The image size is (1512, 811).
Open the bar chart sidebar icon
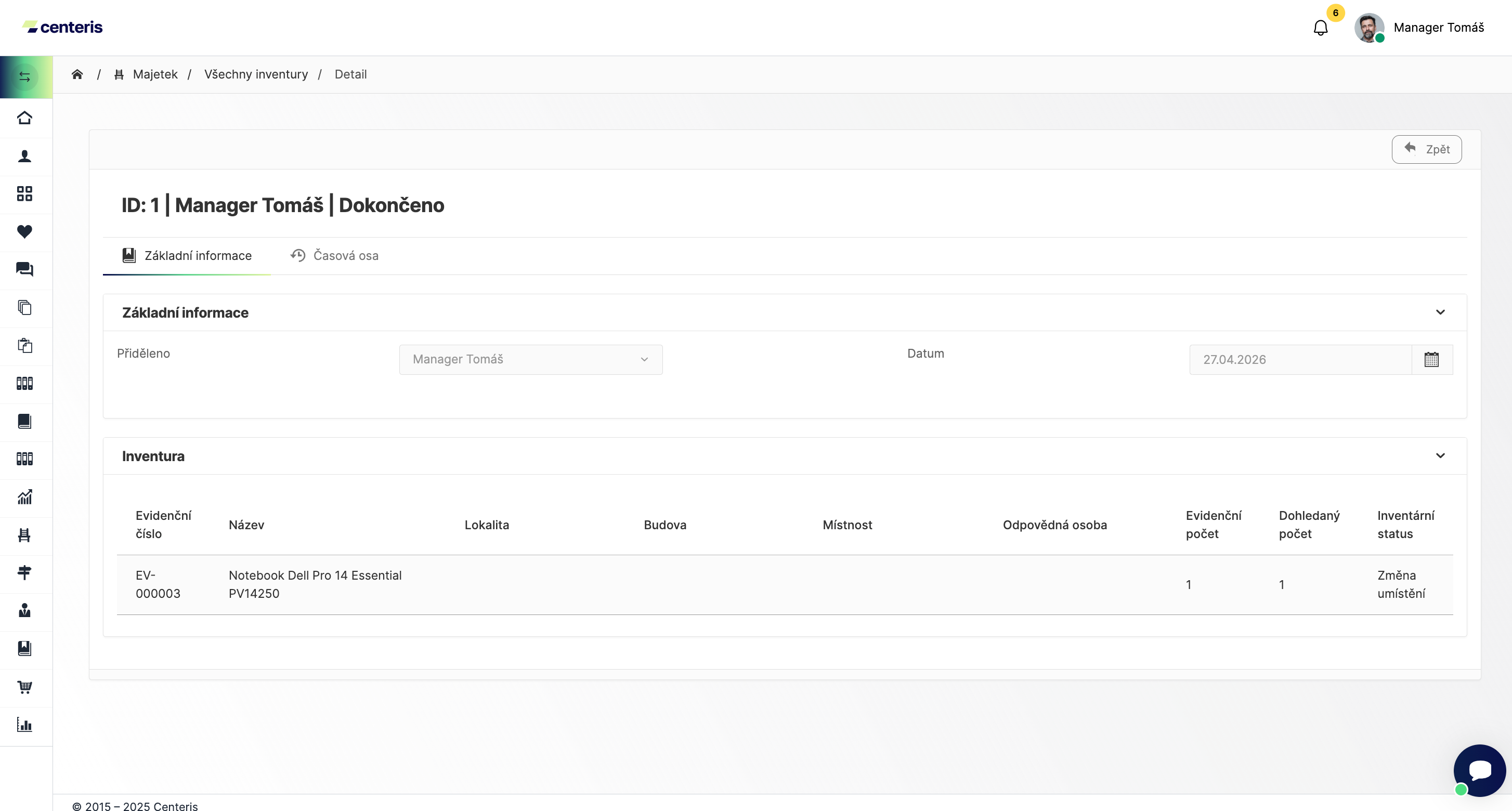click(24, 724)
